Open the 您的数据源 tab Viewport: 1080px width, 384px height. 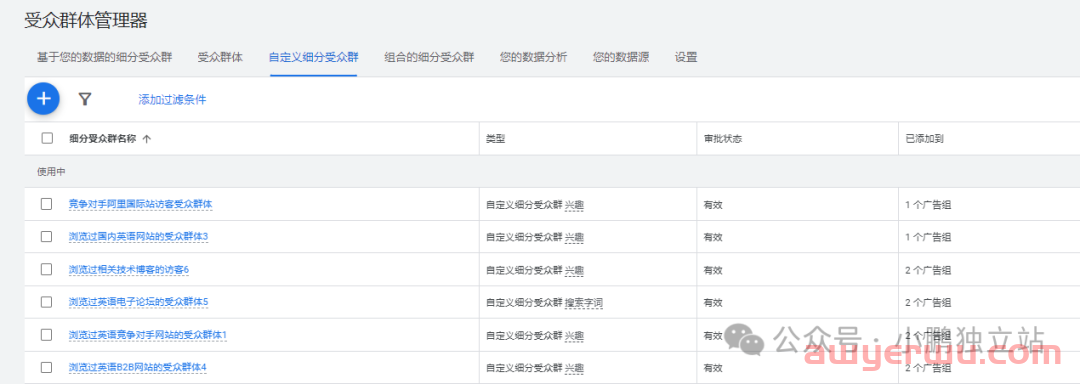tap(621, 57)
